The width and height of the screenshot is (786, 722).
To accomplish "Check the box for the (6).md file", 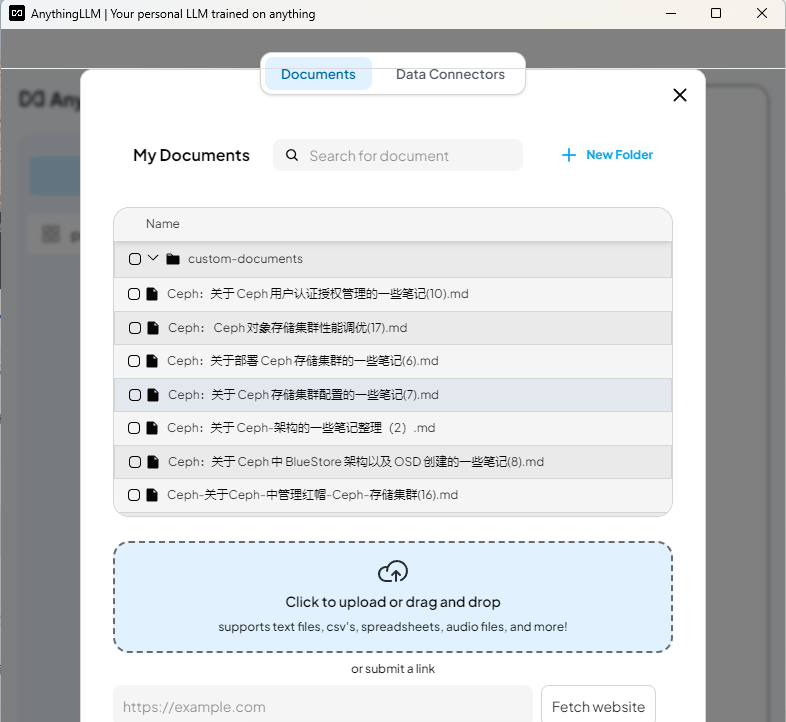I will (x=134, y=361).
